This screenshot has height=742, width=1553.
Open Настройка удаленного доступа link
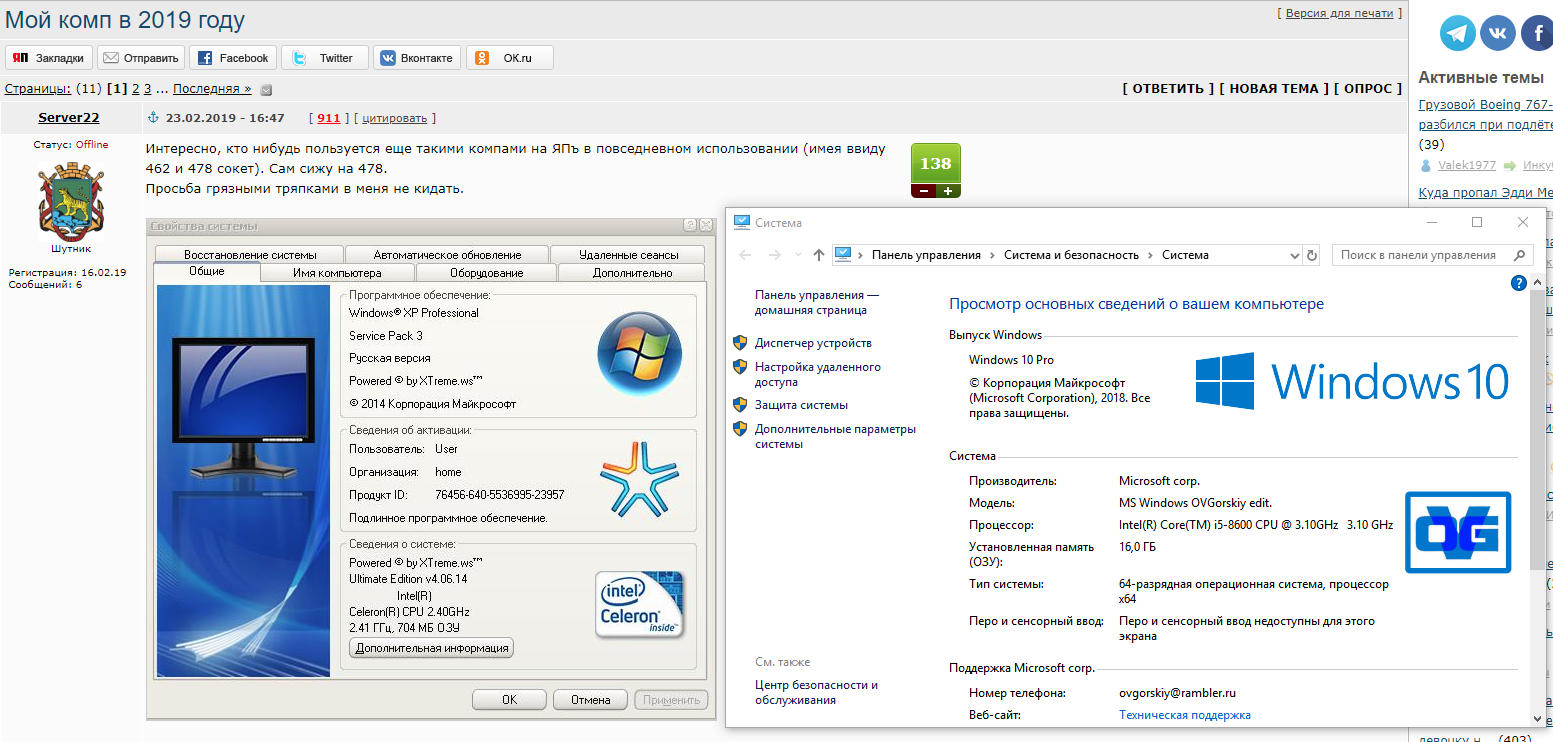[x=818, y=374]
